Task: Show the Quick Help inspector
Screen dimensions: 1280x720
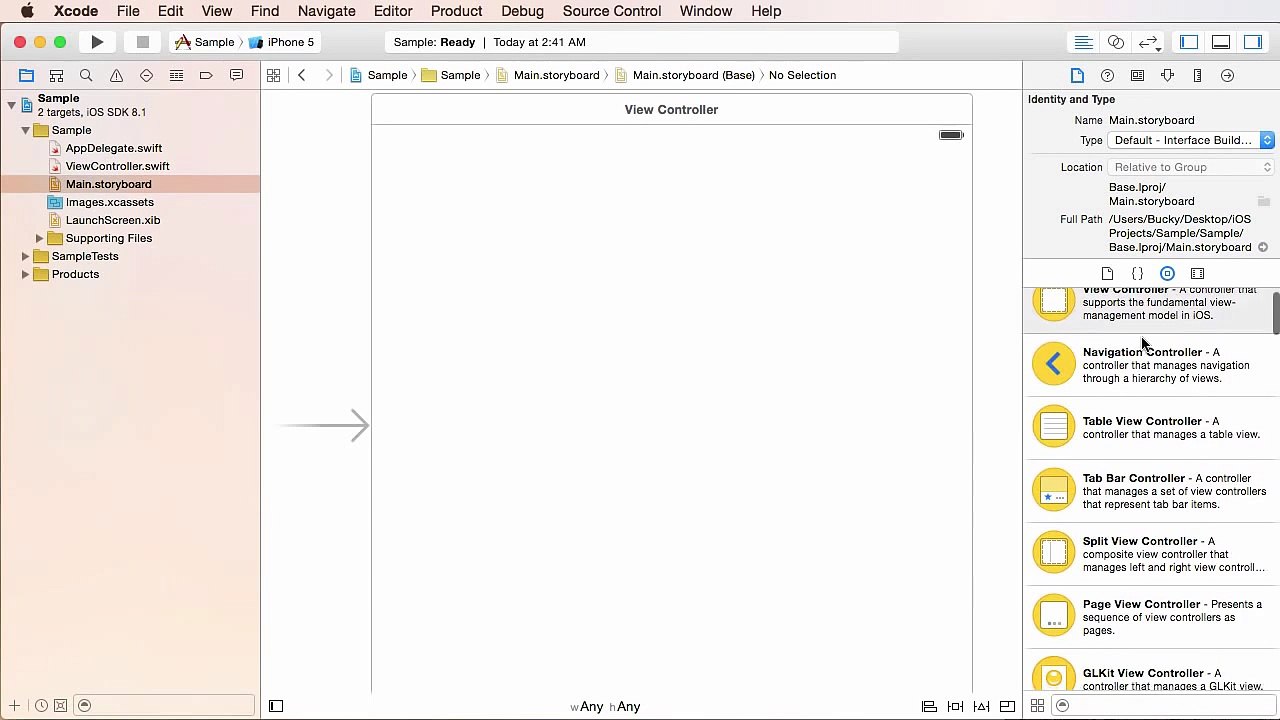Action: pyautogui.click(x=1107, y=75)
